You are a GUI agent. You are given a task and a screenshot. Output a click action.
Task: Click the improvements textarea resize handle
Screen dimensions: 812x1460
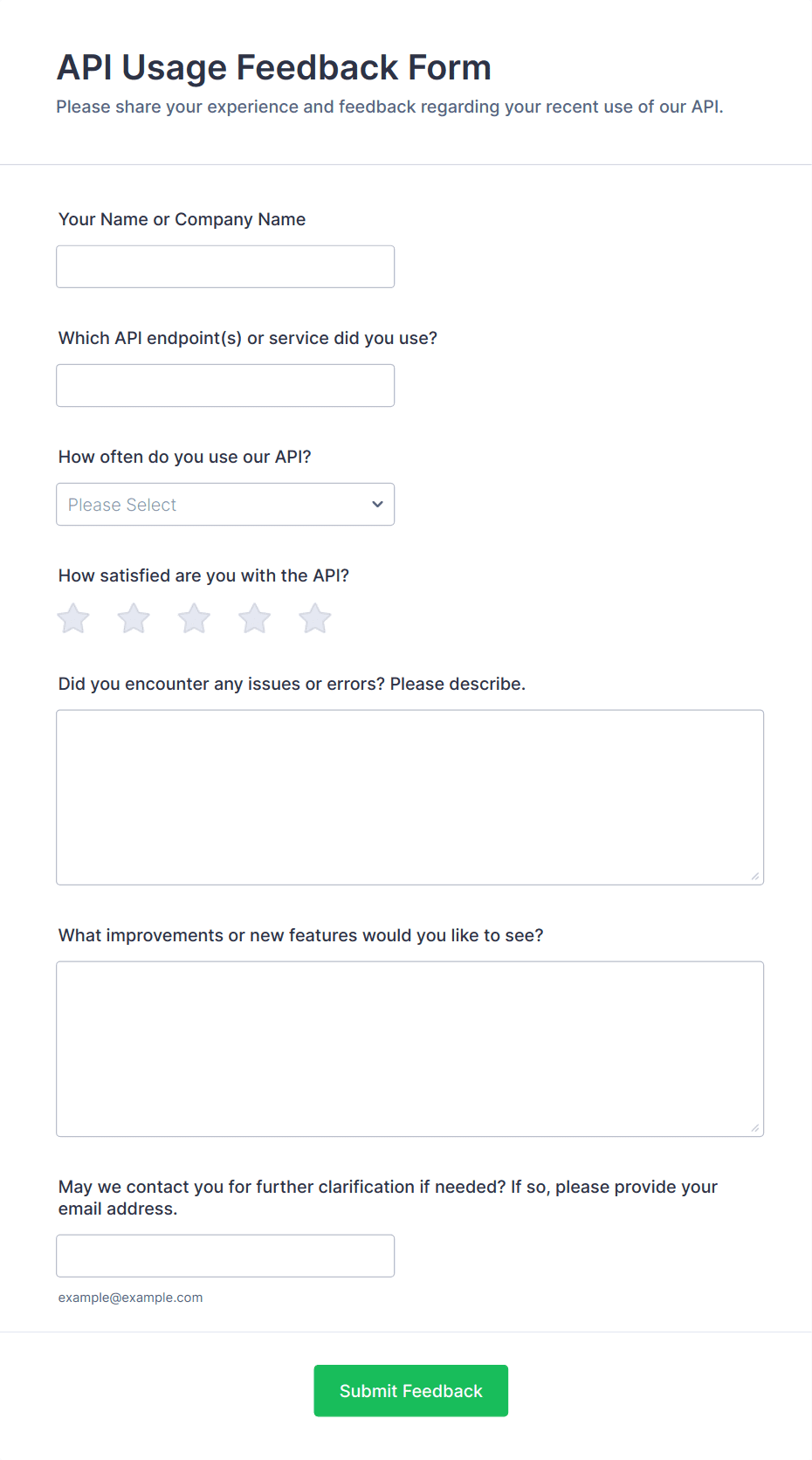(755, 1128)
